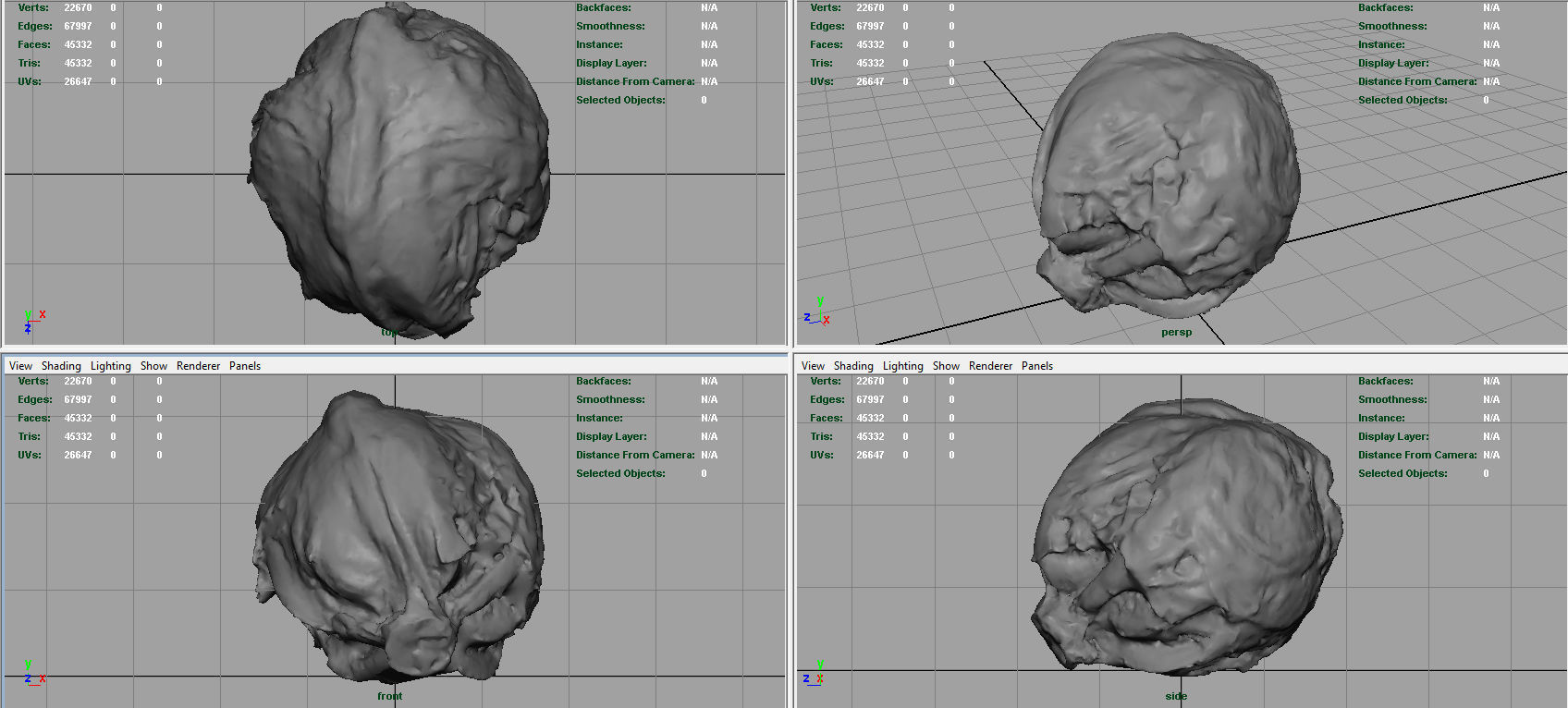Click the 'Edges:' HUD label in the top view
Screen dimensions: 1568x708
pos(35,26)
